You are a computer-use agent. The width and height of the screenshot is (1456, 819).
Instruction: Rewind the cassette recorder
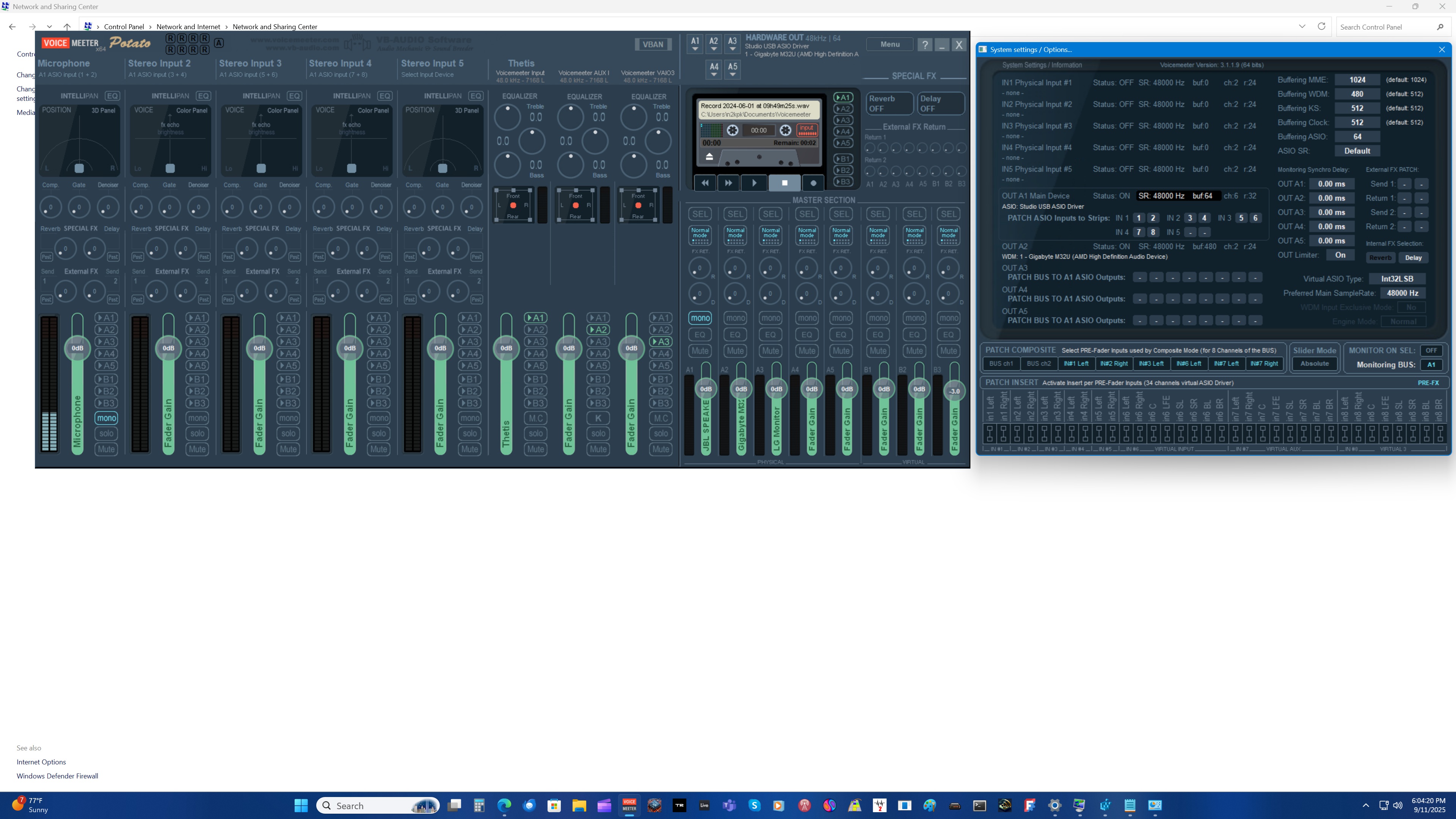click(705, 182)
